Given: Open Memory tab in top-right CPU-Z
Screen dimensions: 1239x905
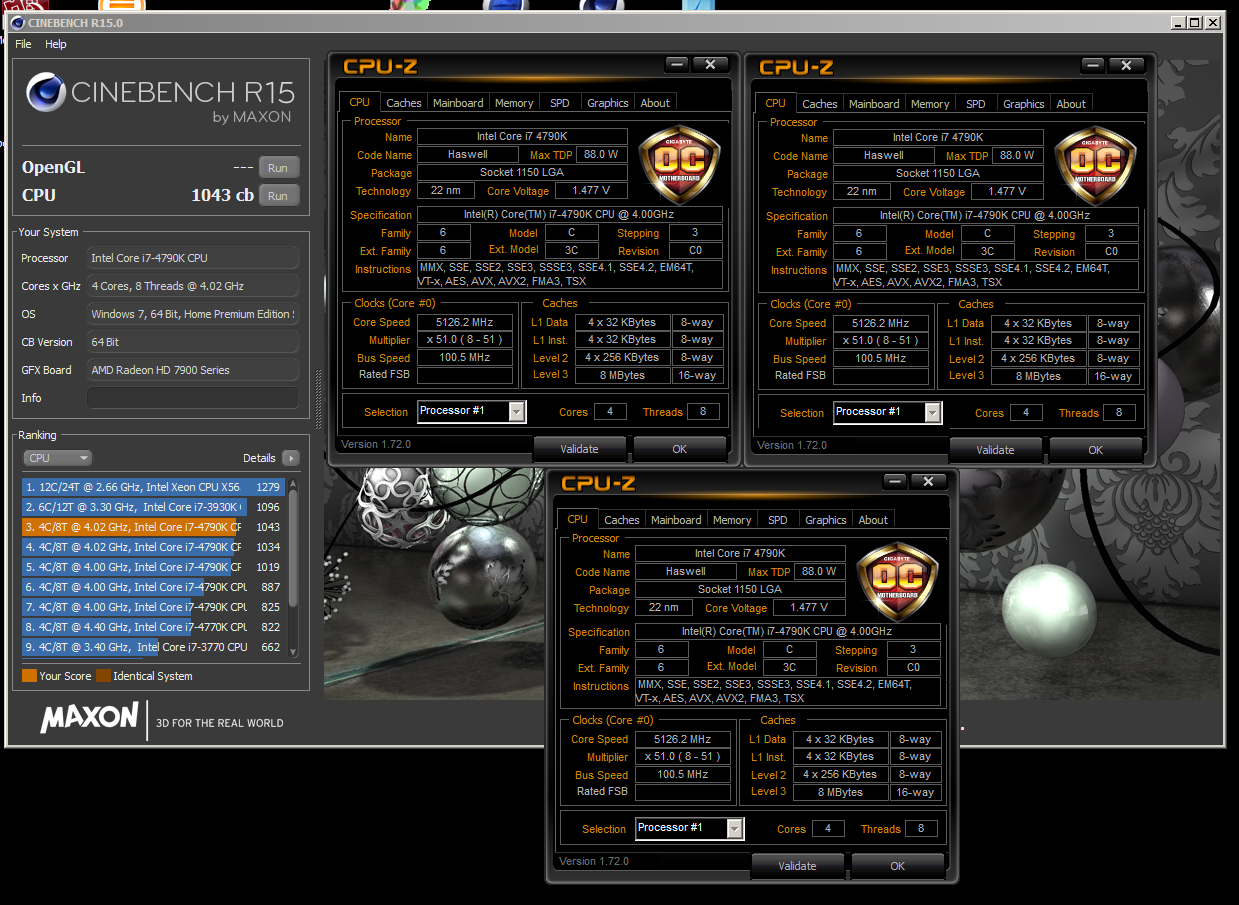Looking at the screenshot, I should click(x=930, y=103).
